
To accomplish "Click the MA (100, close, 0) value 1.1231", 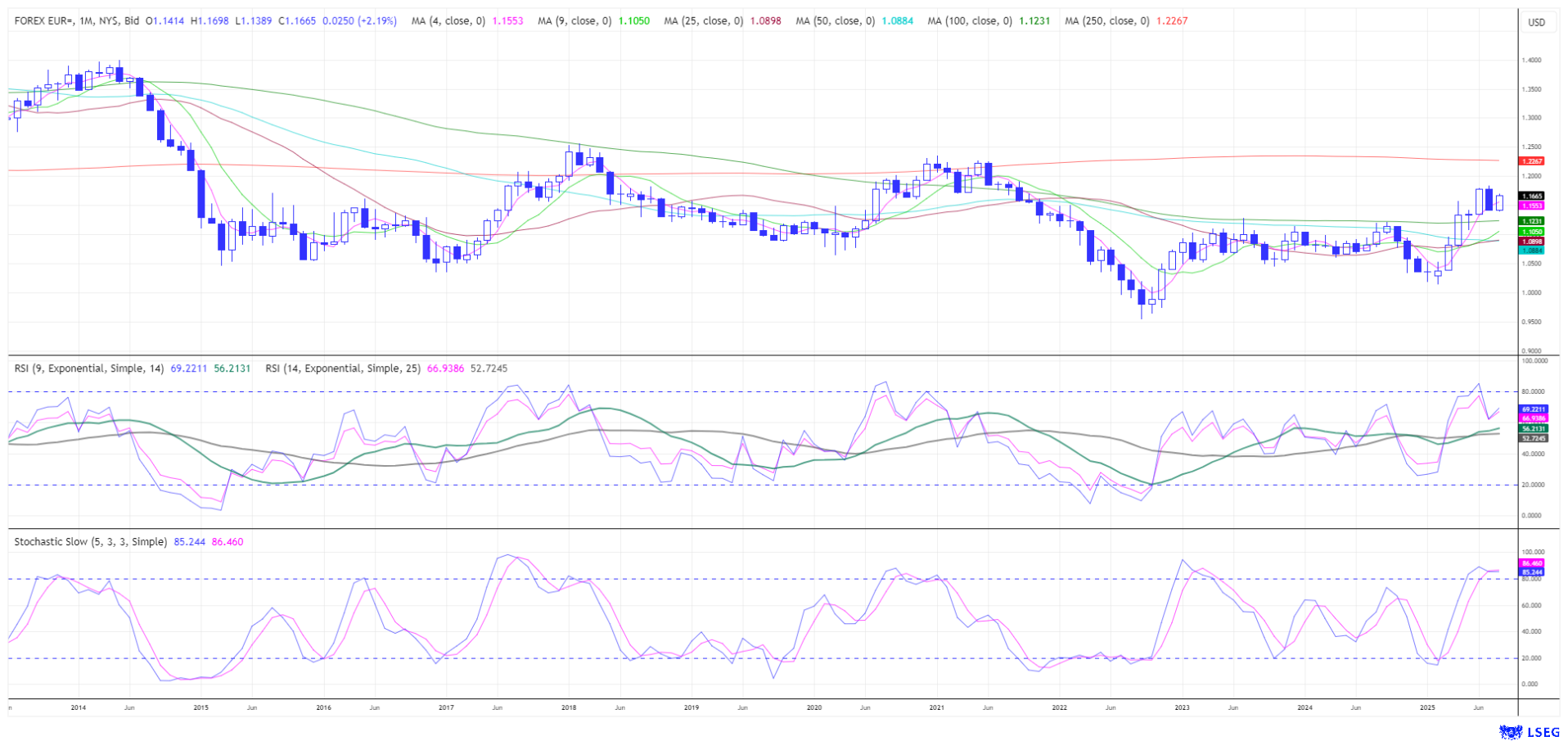I will click(x=1034, y=20).
